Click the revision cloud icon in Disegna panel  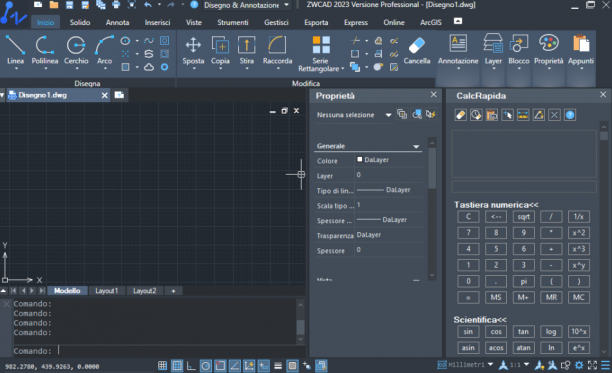[x=149, y=67]
